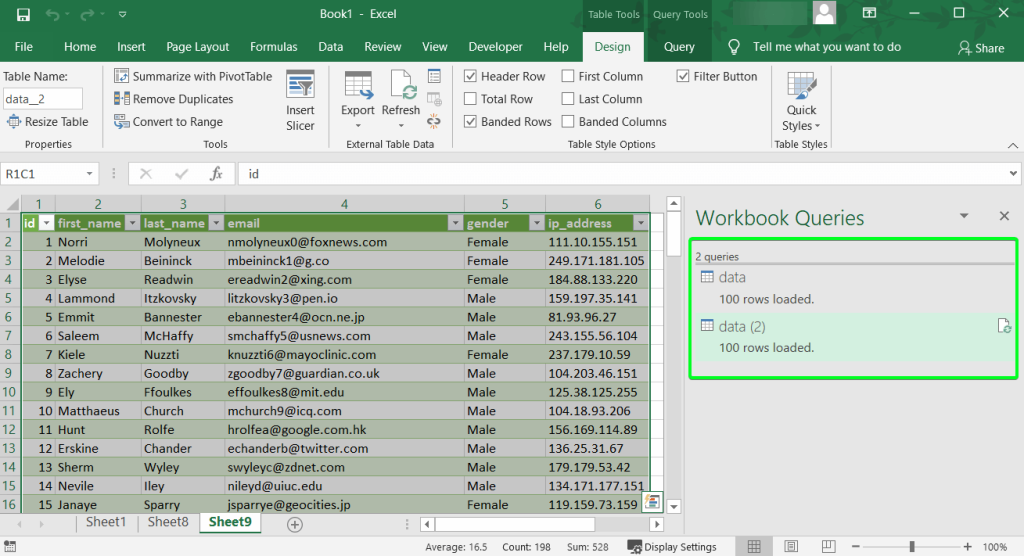Open the email filter dropdown
The width and height of the screenshot is (1024, 556).
click(x=456, y=223)
